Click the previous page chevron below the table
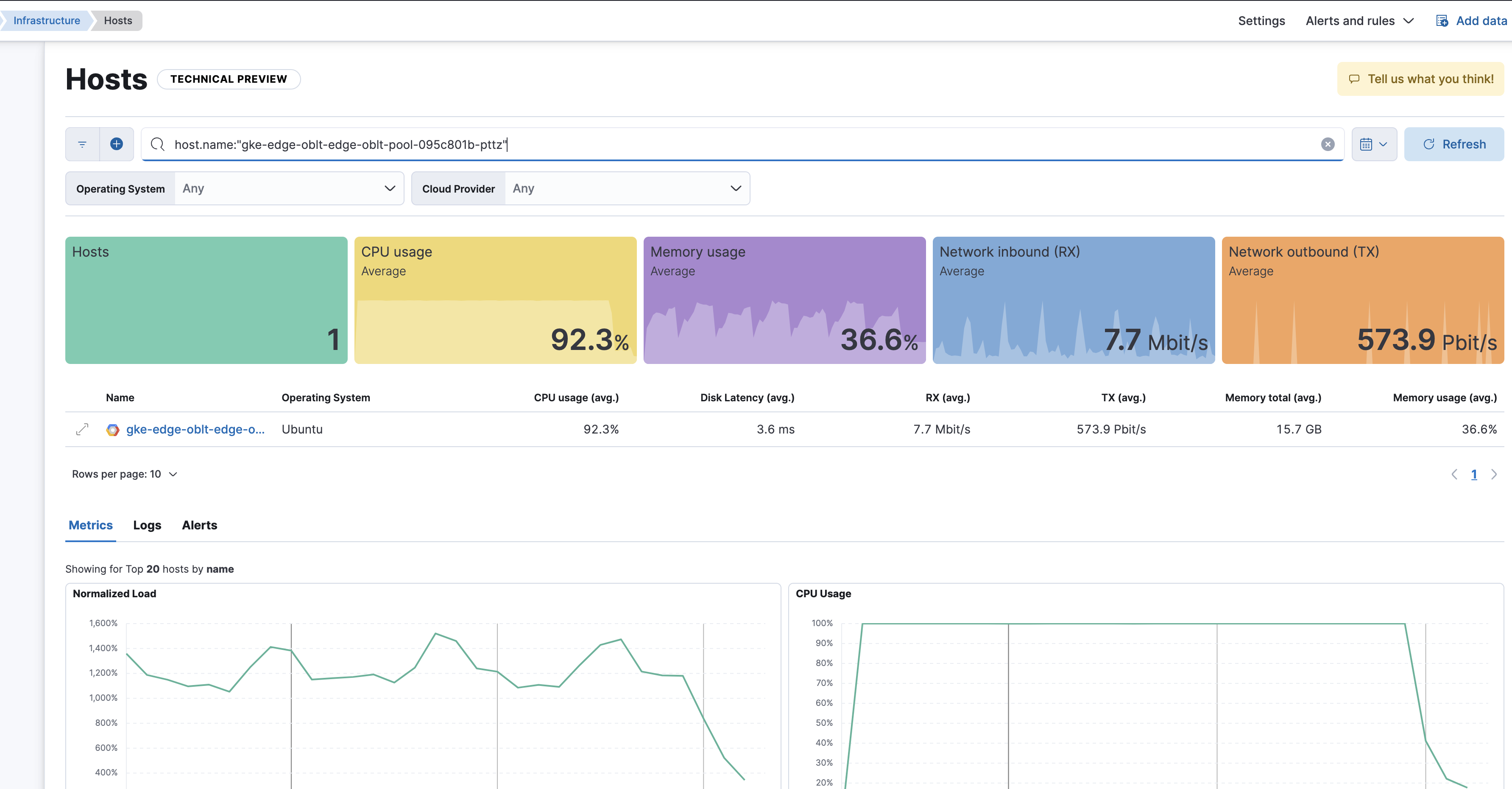The image size is (1512, 789). [x=1454, y=474]
